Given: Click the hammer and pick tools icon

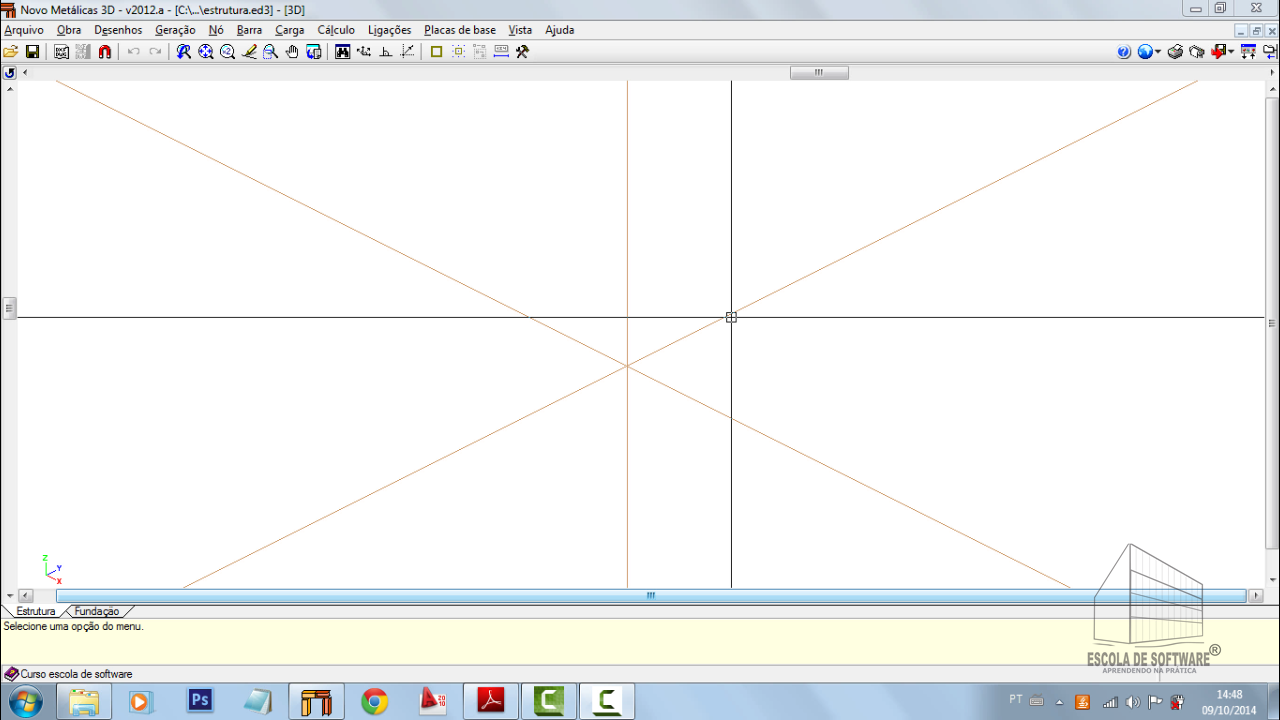Looking at the screenshot, I should [x=522, y=52].
